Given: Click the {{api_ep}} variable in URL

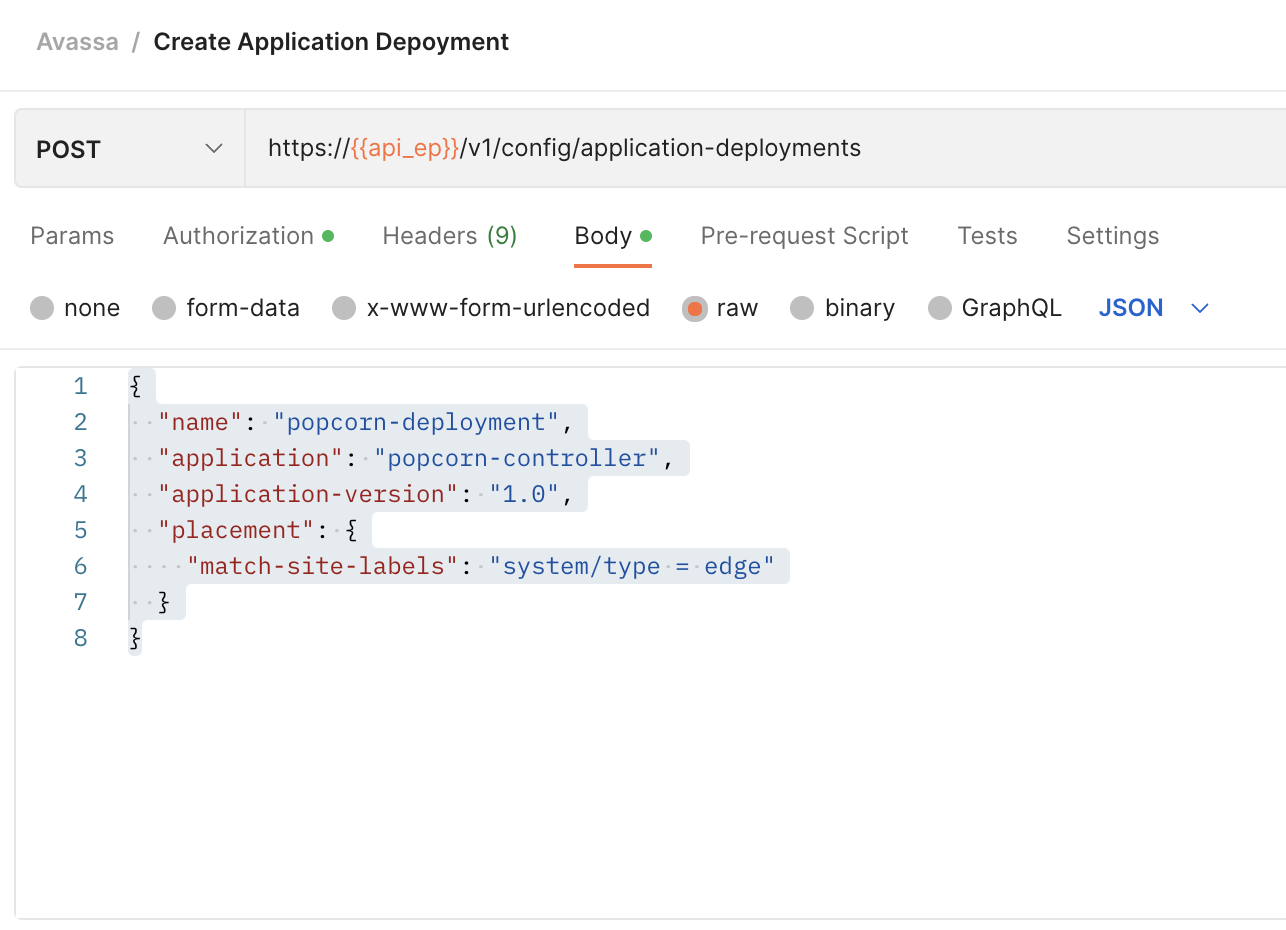Looking at the screenshot, I should (405, 149).
